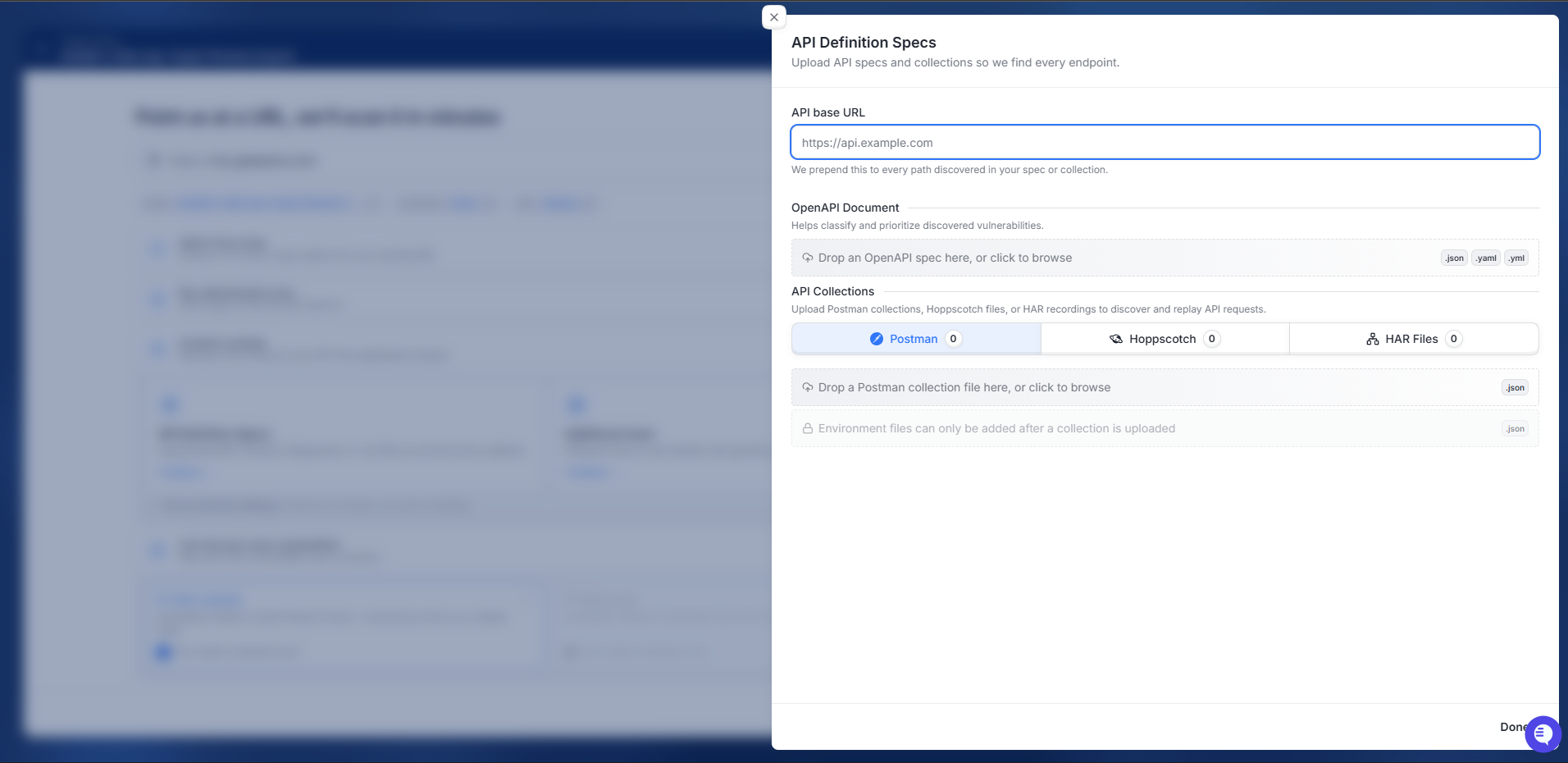Viewport: 1568px width, 763px height.
Task: Click the HAR Files count badge
Action: 1454,339
